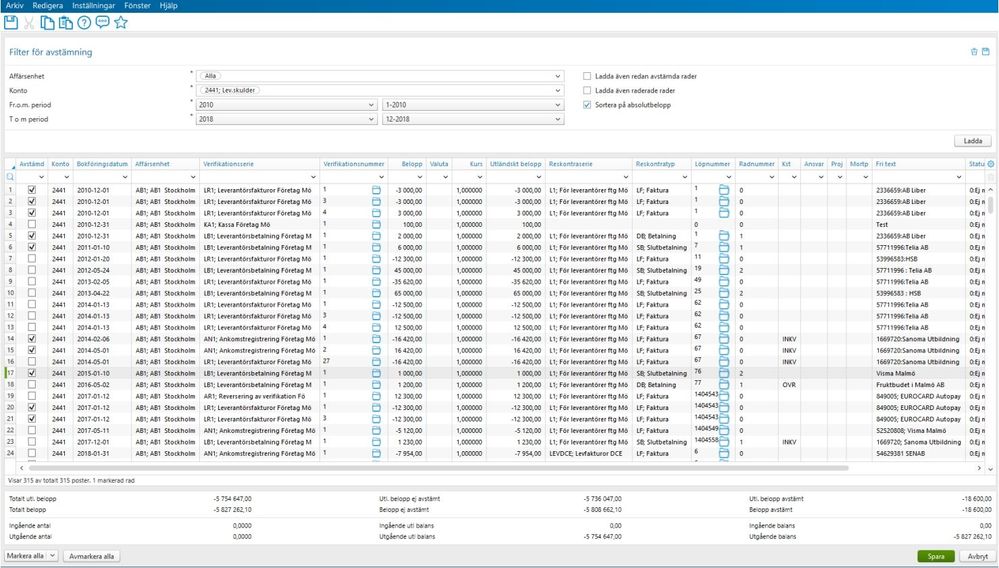
Task: Click the Avmarkera alla button
Action: pyautogui.click(x=91, y=556)
